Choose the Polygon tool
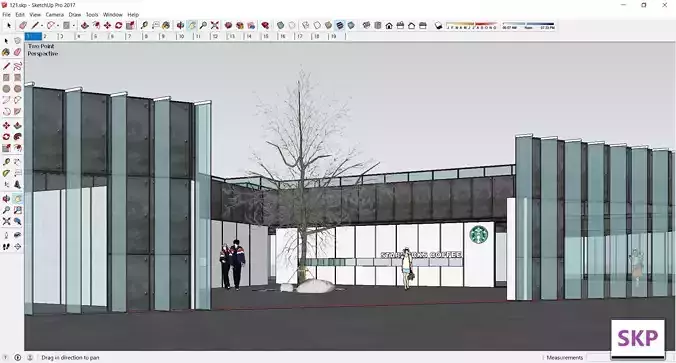This screenshot has height=363, width=676. [17, 89]
